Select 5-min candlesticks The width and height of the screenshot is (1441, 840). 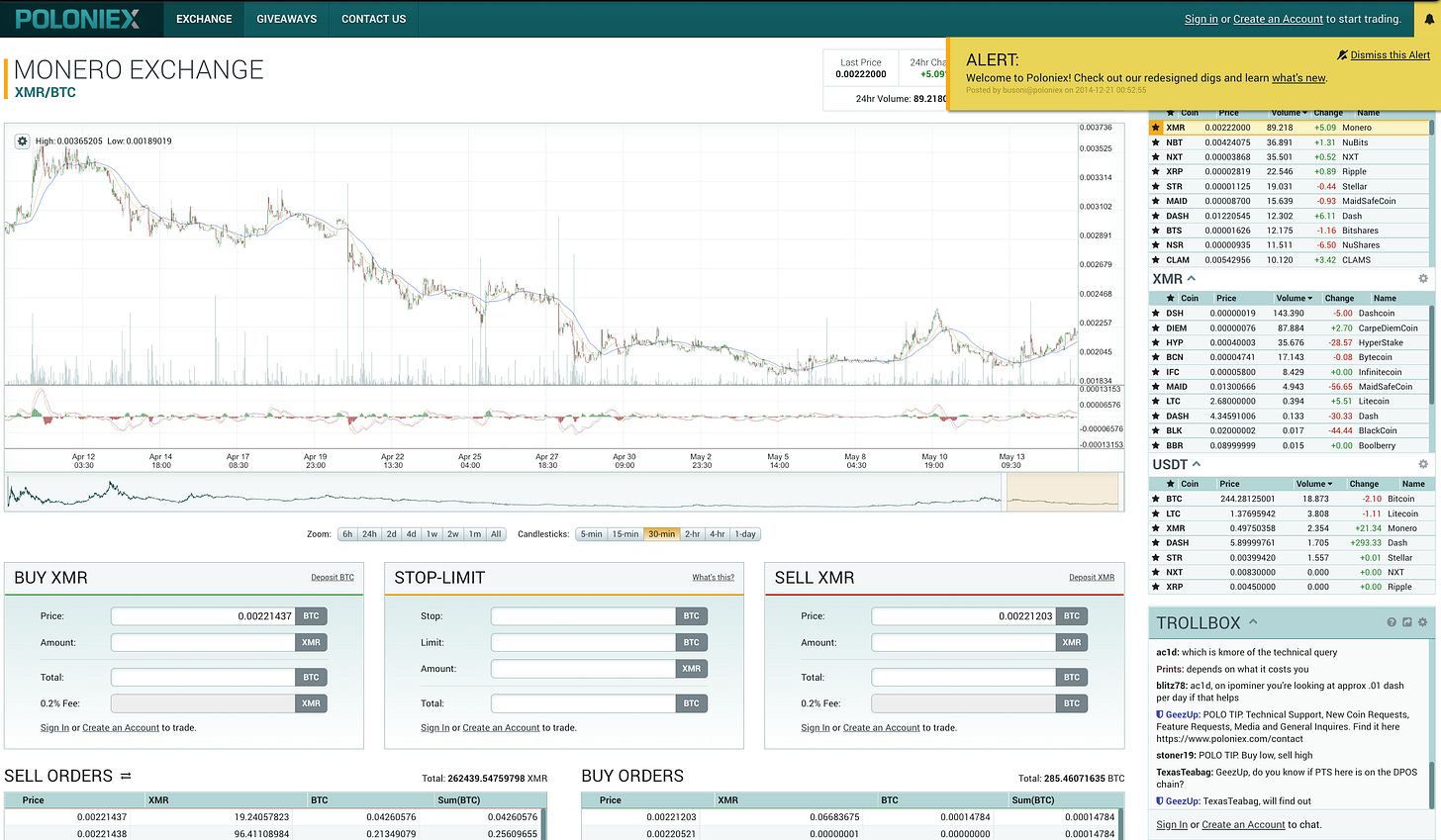click(x=591, y=534)
